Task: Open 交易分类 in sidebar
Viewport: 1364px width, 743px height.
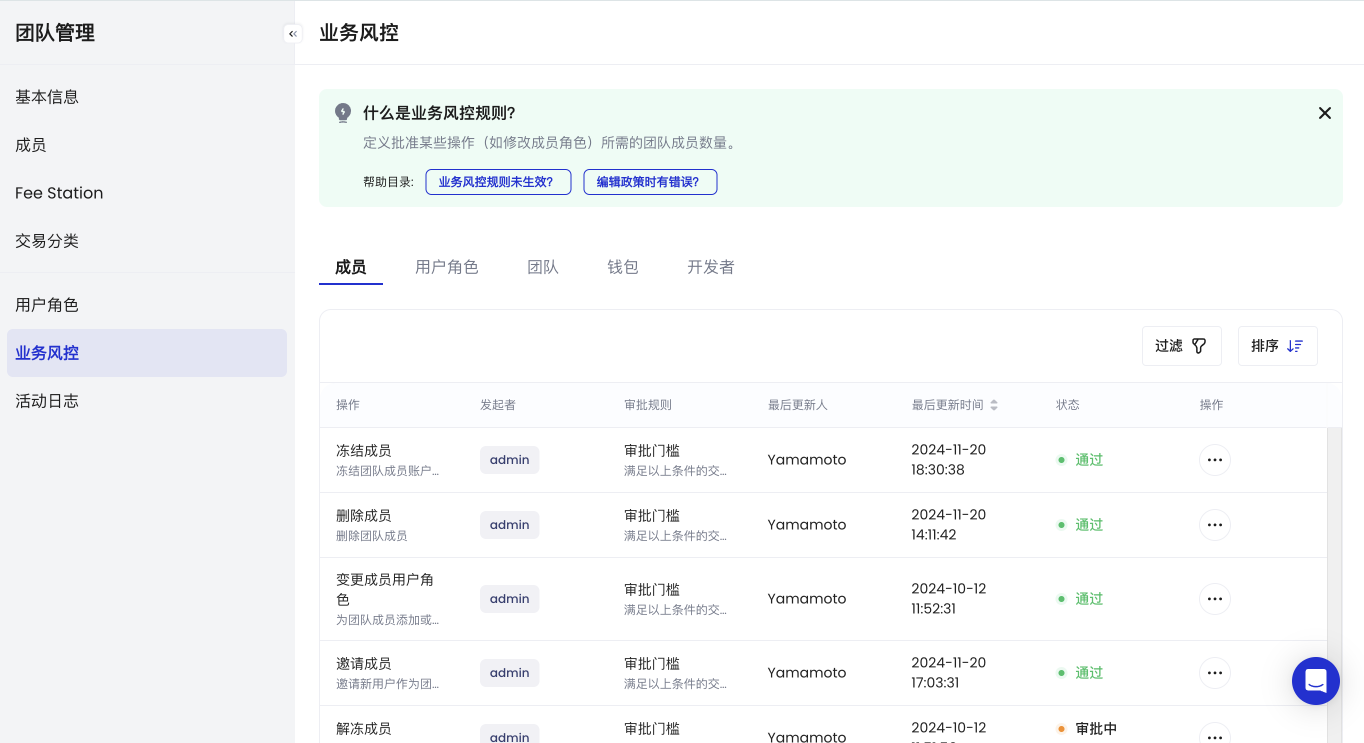Action: coord(147,241)
